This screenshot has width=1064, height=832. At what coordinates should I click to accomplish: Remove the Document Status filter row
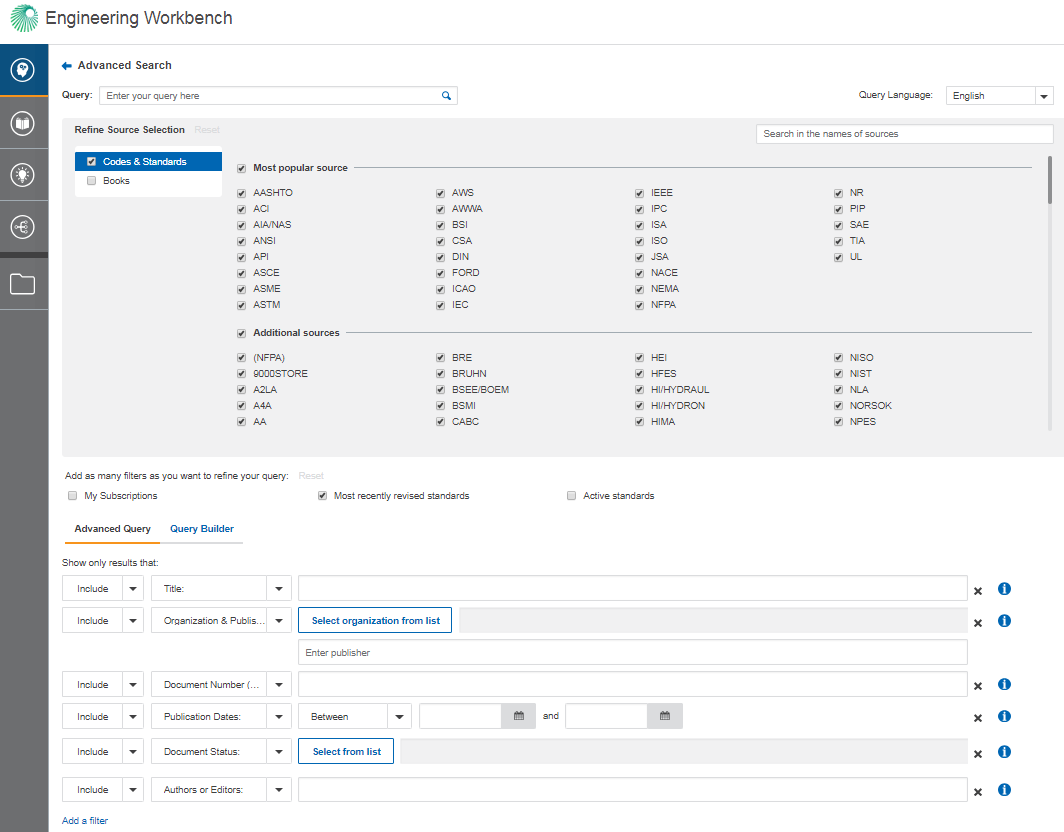[x=978, y=754]
